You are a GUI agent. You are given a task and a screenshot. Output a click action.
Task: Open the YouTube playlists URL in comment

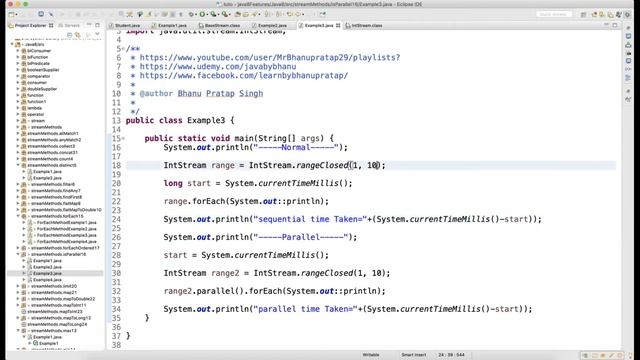pos(270,58)
